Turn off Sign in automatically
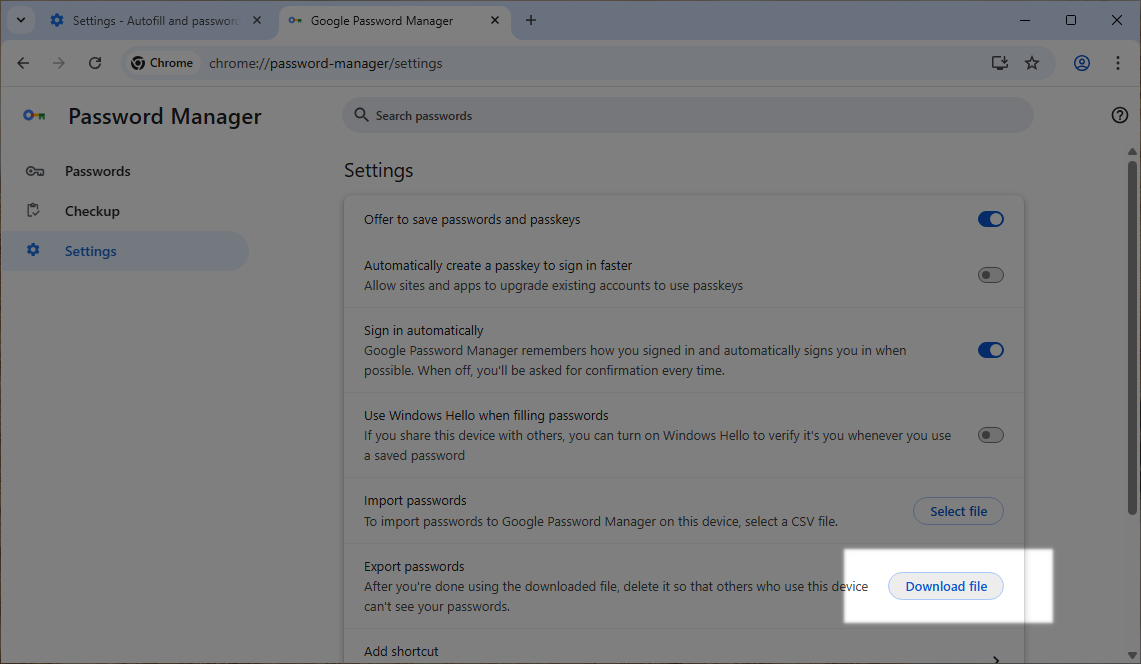Viewport: 1141px width, 664px height. (990, 350)
